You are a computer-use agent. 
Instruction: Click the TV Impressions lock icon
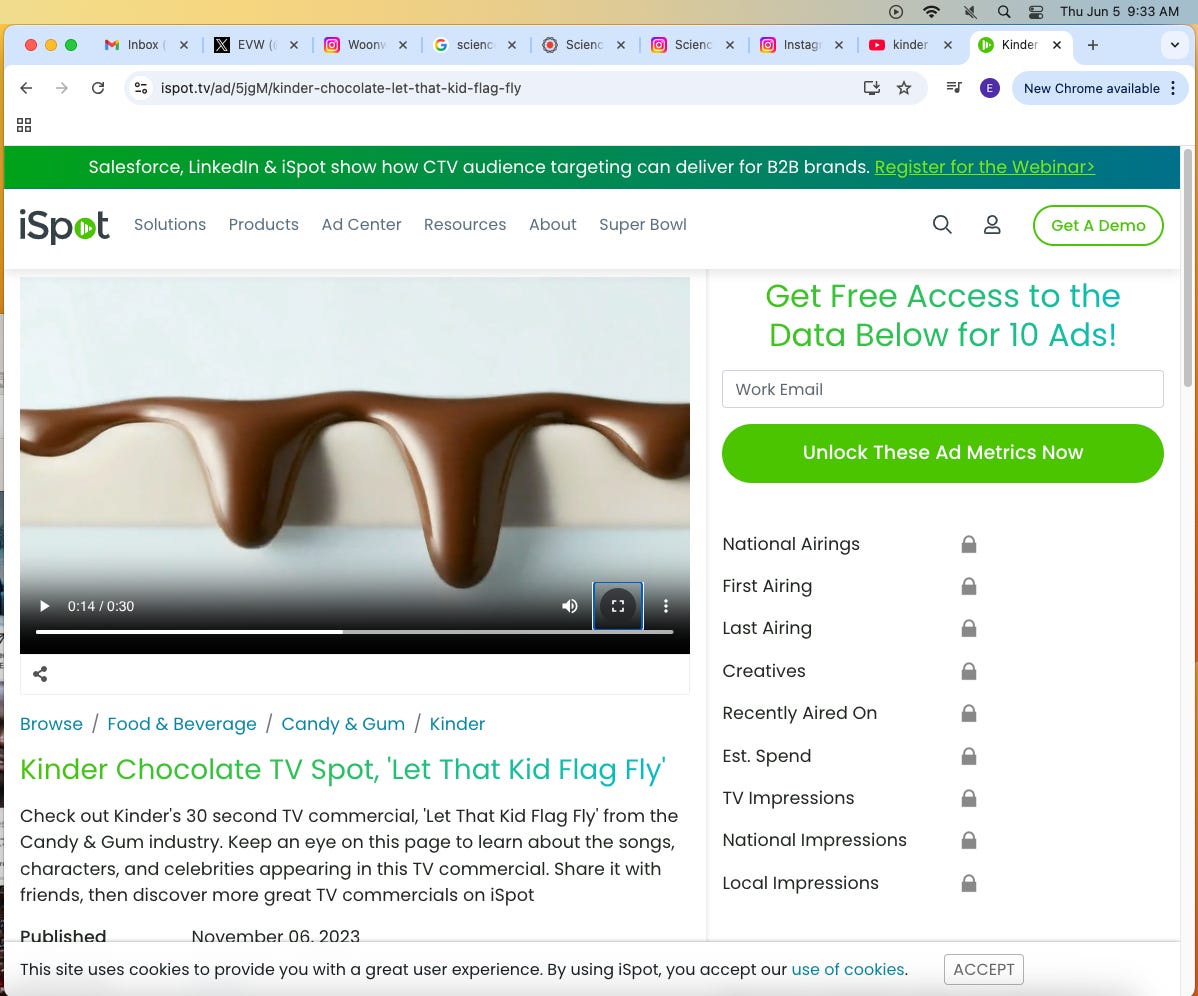tap(969, 797)
